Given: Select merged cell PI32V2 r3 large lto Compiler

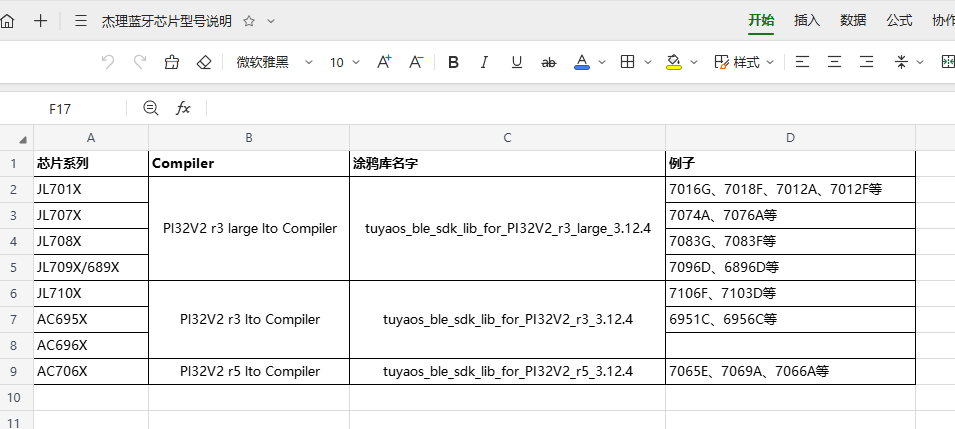Looking at the screenshot, I should [x=248, y=229].
